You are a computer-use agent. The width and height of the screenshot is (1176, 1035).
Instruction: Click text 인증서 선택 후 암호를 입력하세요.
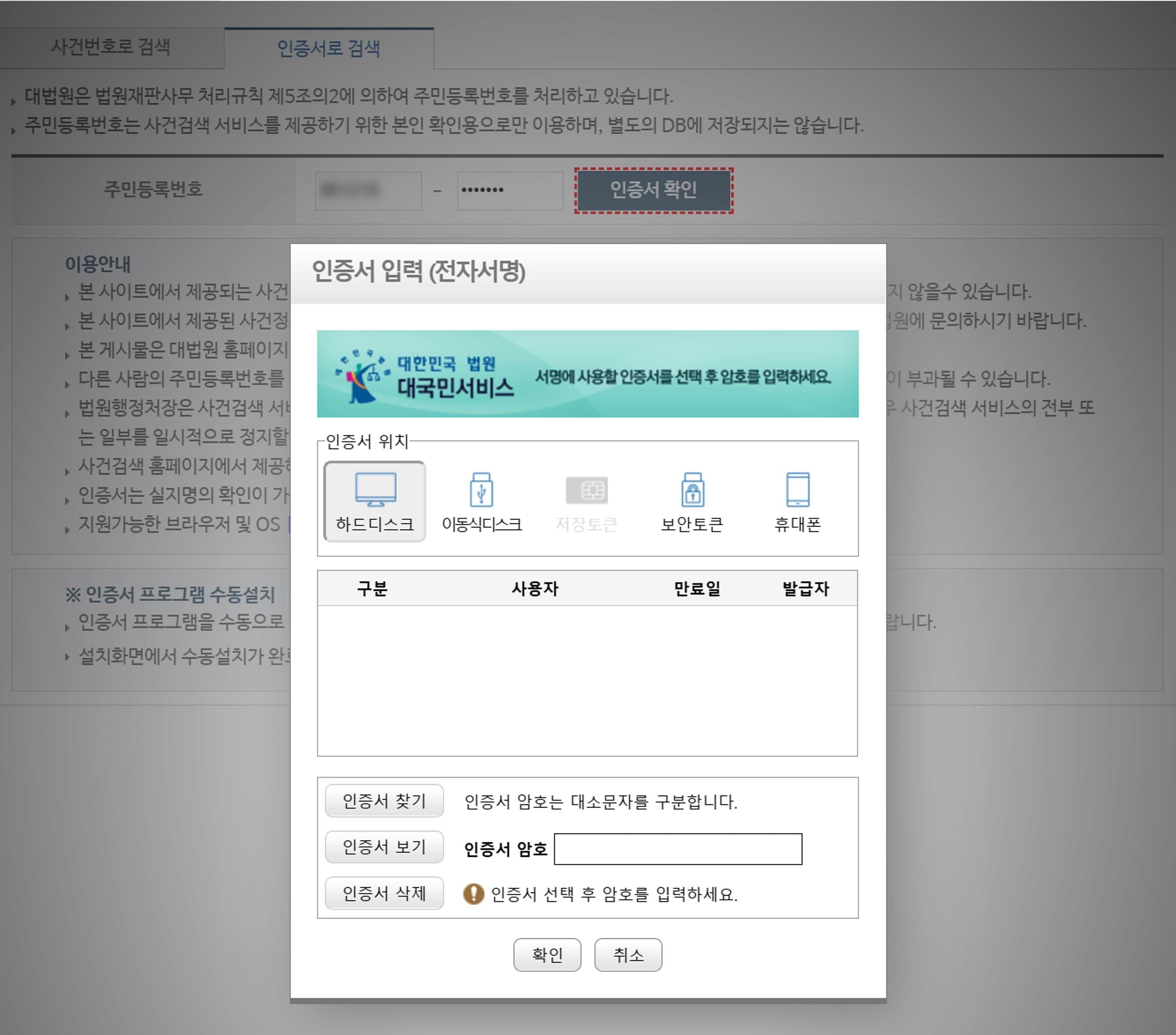click(x=614, y=894)
